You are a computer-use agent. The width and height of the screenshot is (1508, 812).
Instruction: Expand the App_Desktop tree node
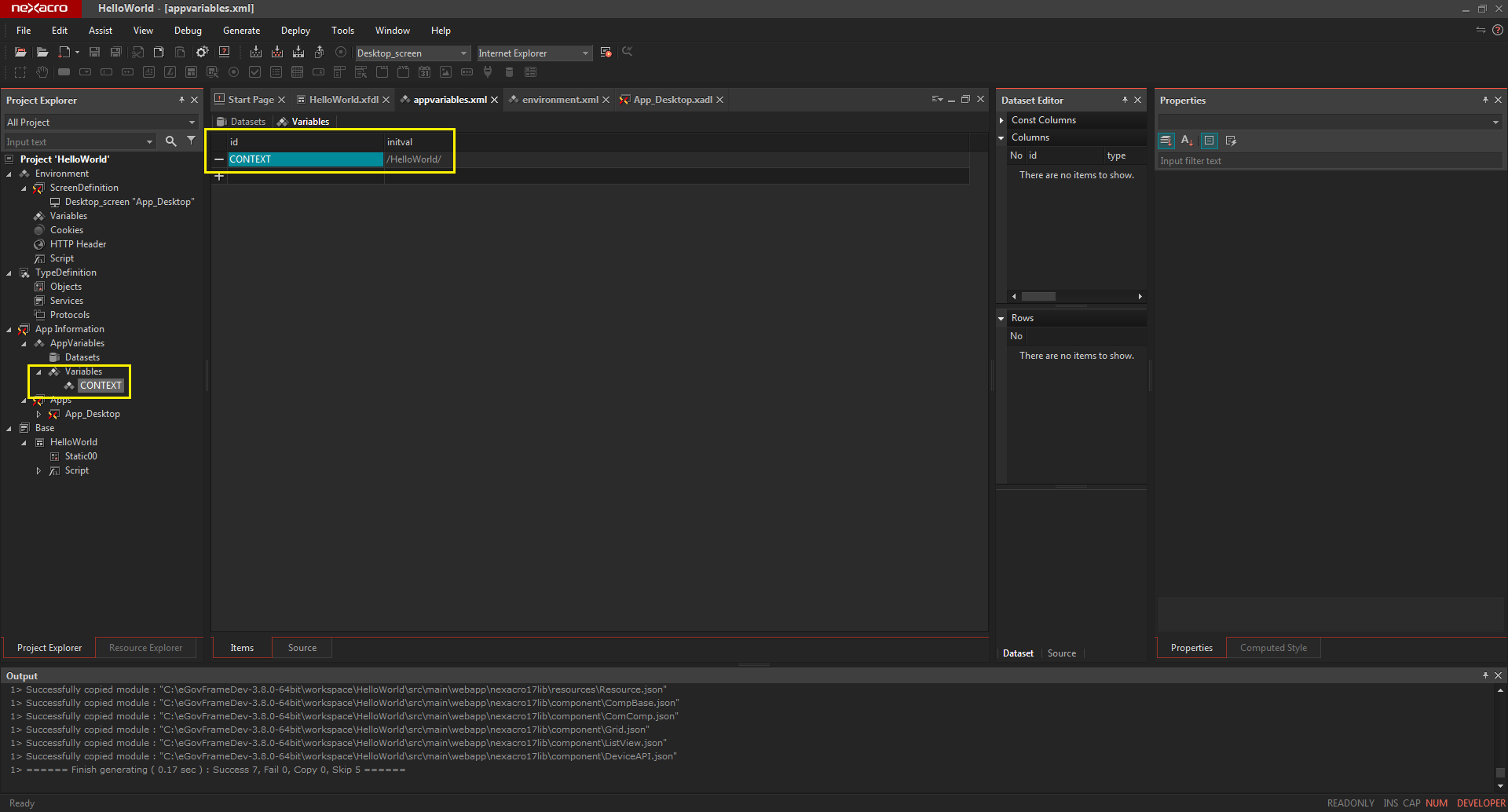(x=38, y=414)
